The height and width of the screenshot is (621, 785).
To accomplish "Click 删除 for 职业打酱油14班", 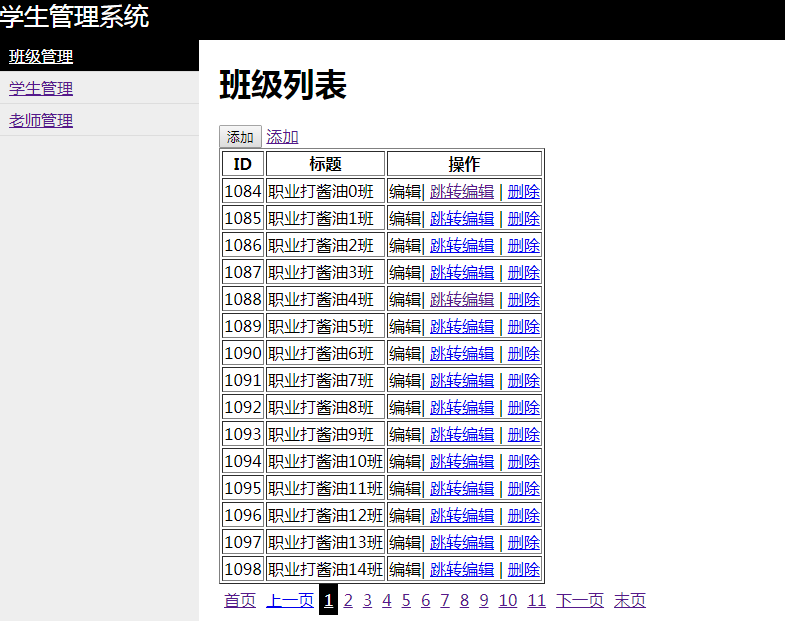I will 524,569.
